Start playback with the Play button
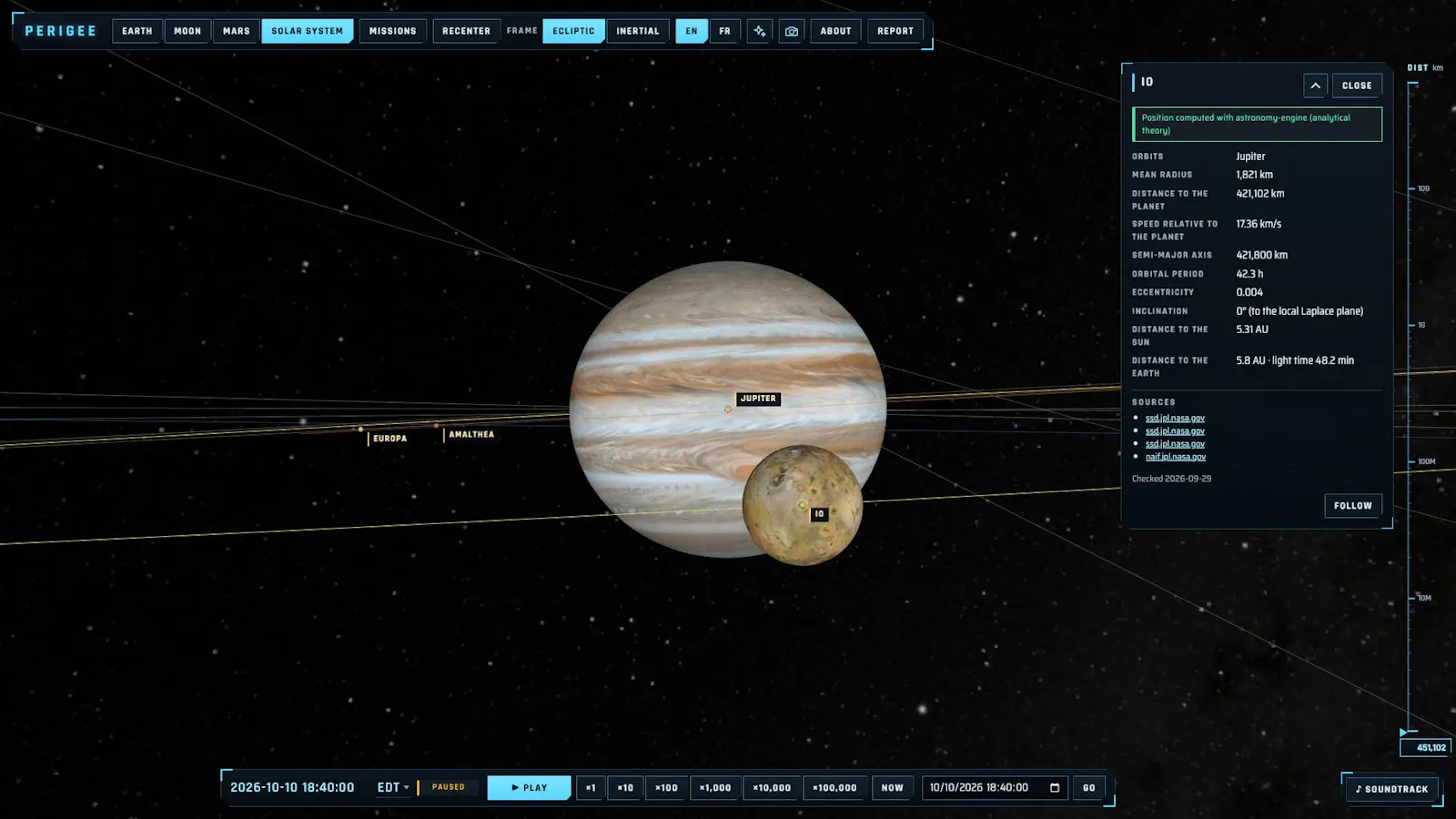The width and height of the screenshot is (1456, 819). coord(530,788)
